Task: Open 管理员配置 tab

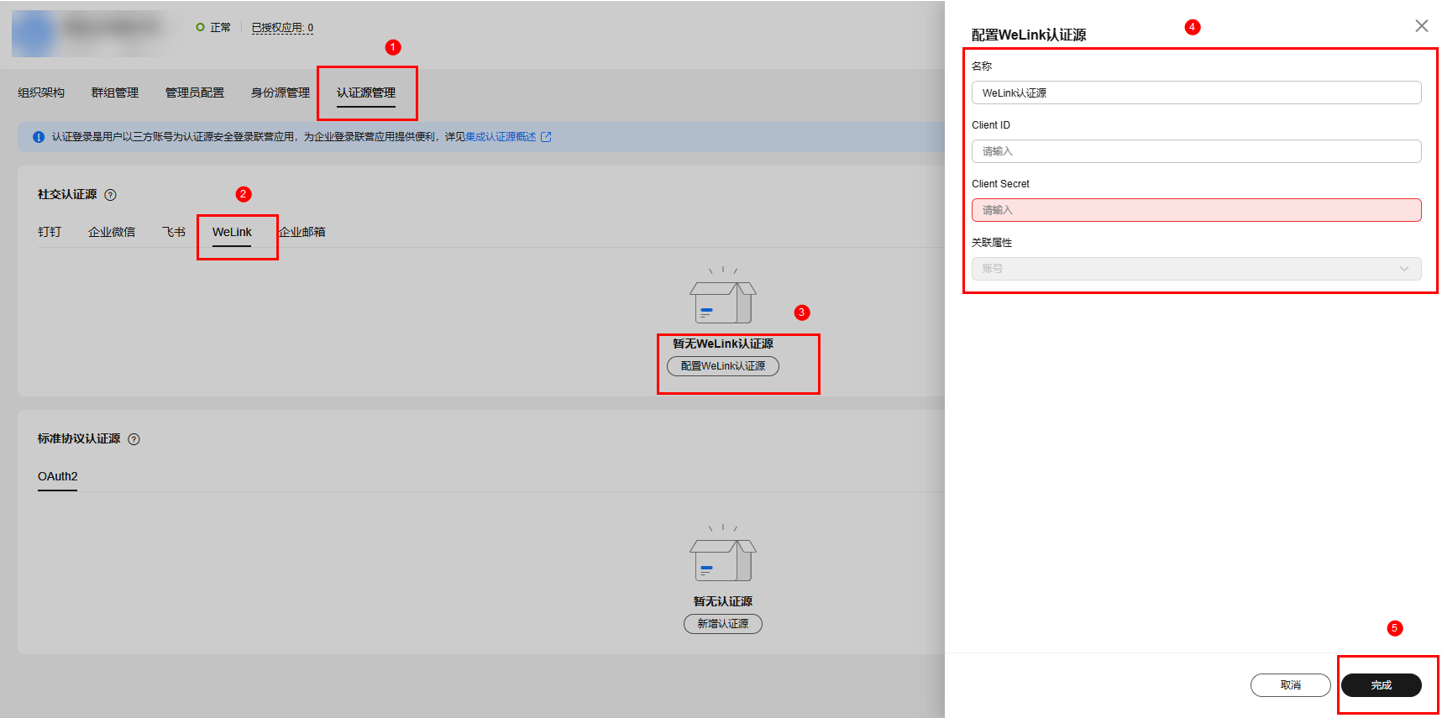Action: (195, 93)
